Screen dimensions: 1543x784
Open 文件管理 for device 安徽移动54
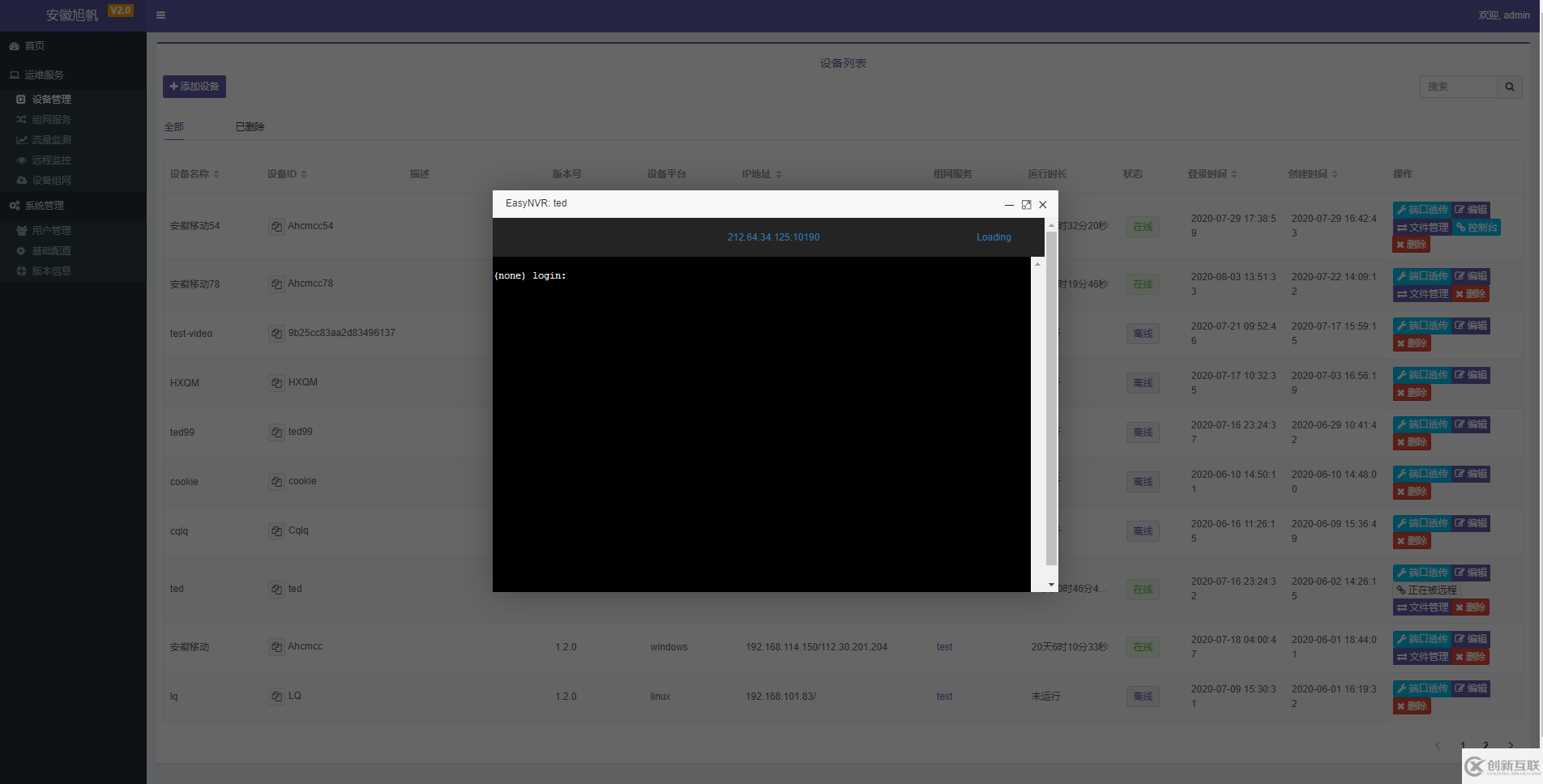[x=1422, y=228]
